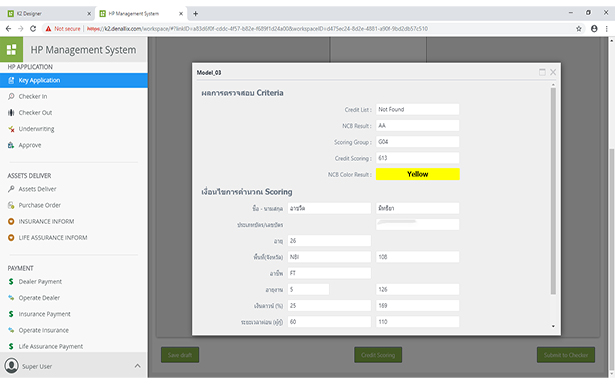Open Purchase Order page
Screen dimensions: 615x384
point(40,205)
